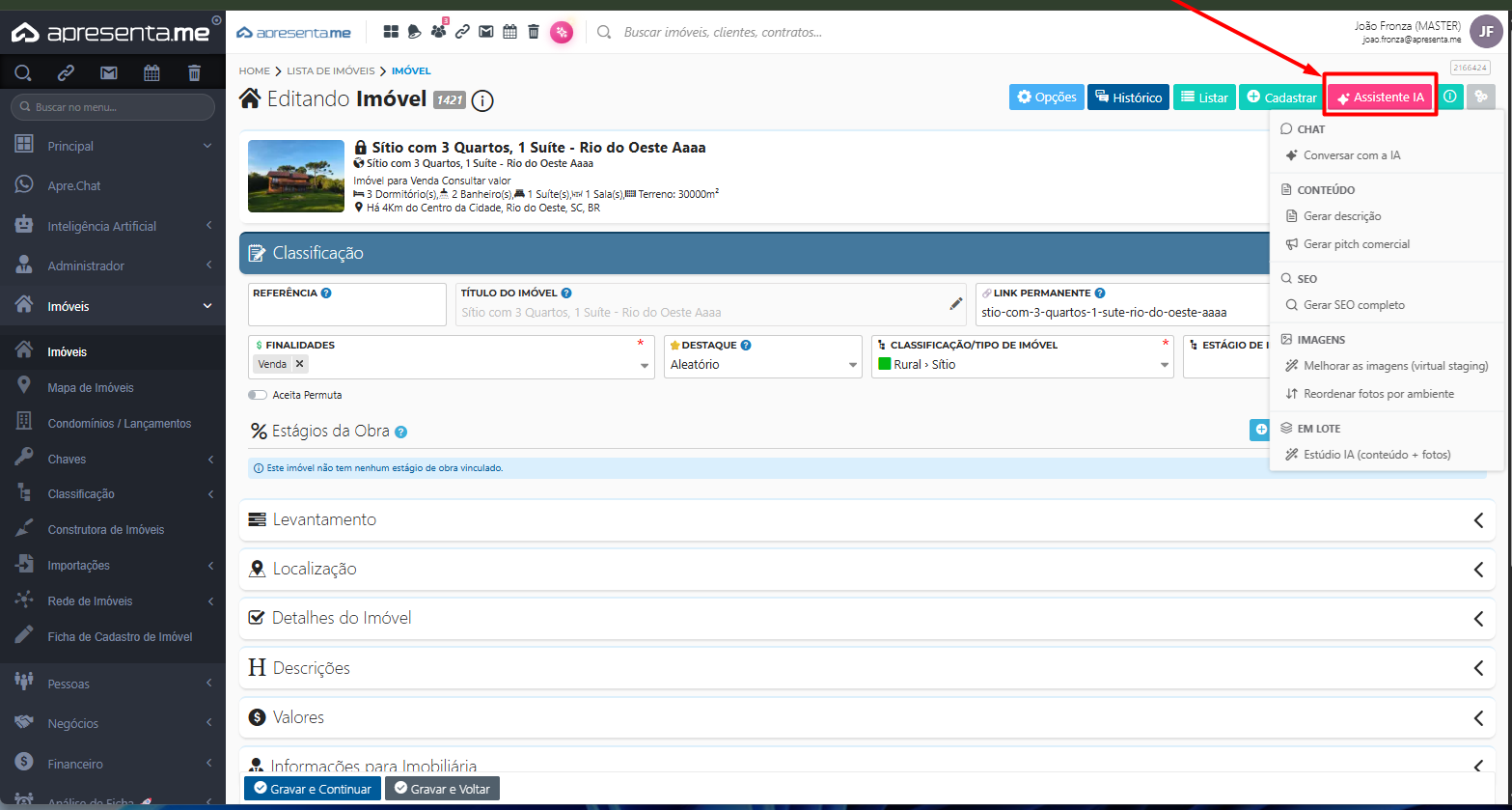Click the Histórico button
The width and height of the screenshot is (1512, 810).
pyautogui.click(x=1128, y=97)
